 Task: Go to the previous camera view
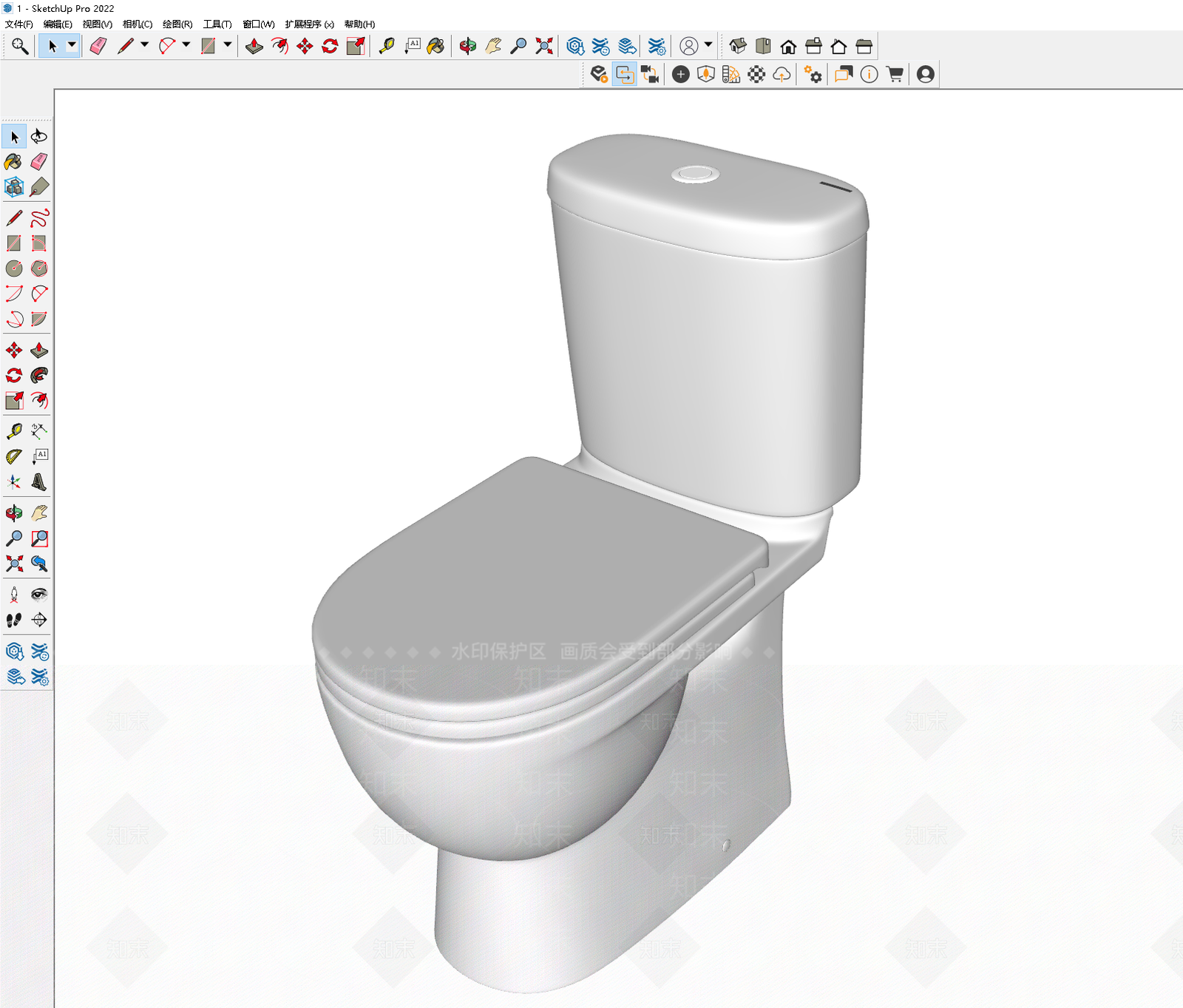tap(39, 564)
